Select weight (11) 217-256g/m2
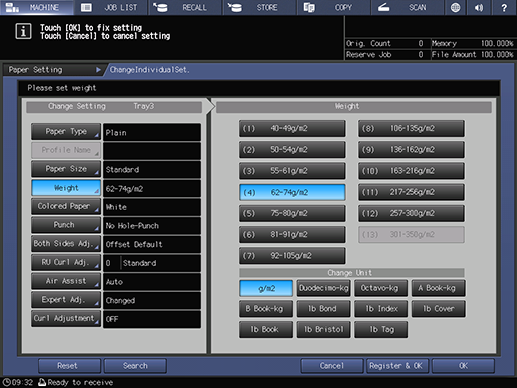The height and width of the screenshot is (388, 517). click(411, 192)
